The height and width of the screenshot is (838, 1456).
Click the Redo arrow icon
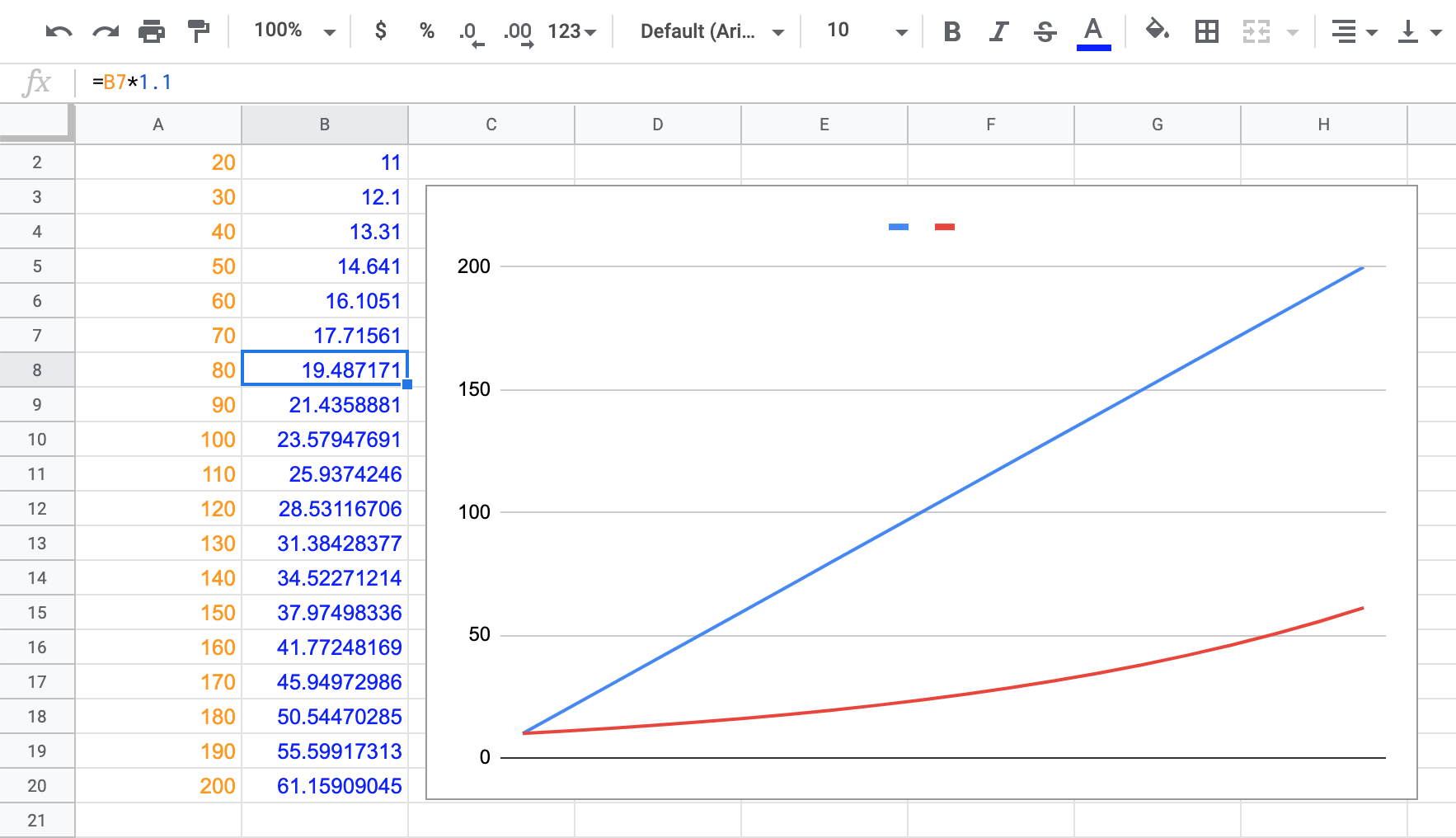(106, 32)
